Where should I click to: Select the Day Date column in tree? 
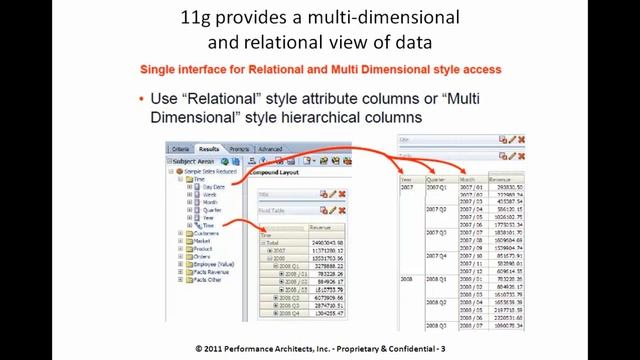[x=214, y=187]
